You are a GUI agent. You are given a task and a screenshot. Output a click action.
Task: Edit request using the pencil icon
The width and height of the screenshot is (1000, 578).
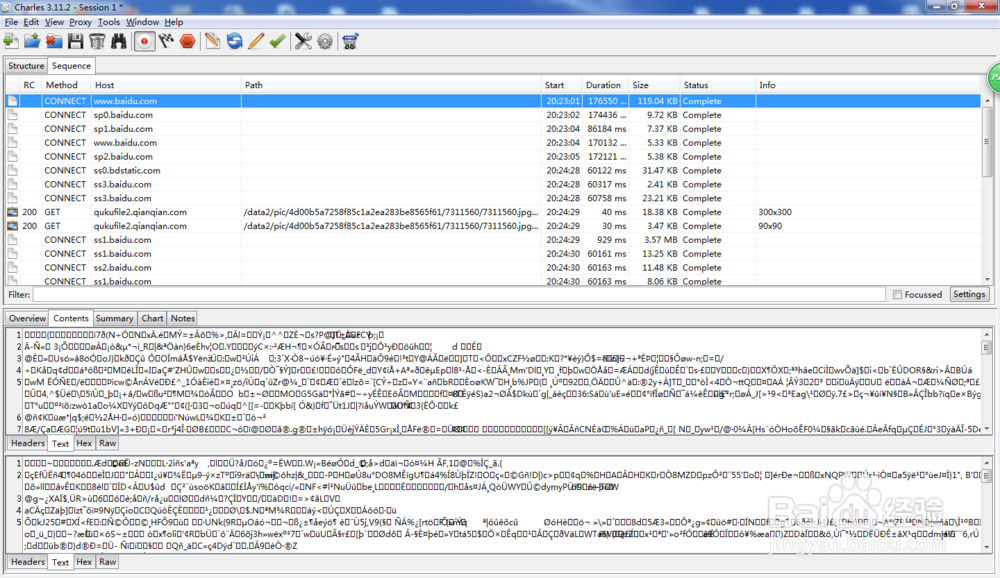pos(256,41)
